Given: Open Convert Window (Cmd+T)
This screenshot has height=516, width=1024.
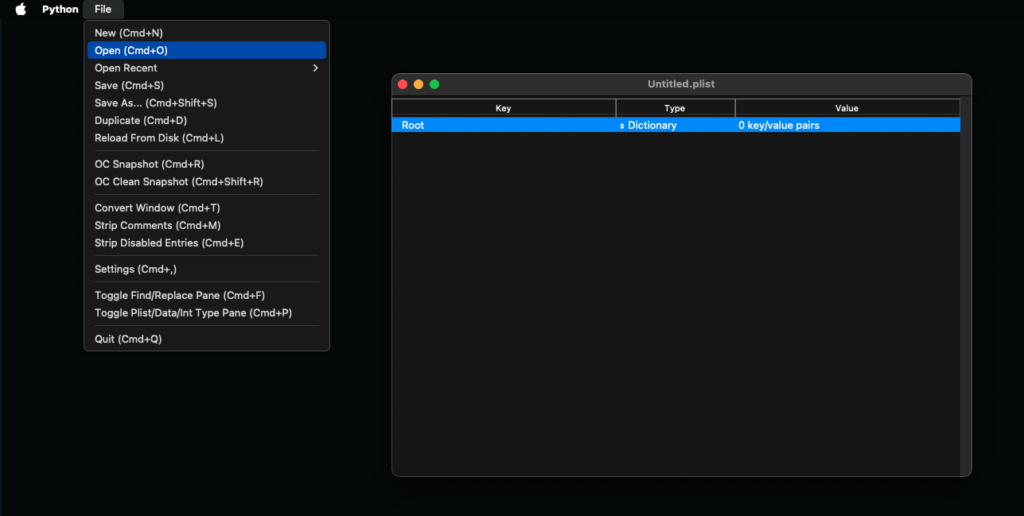Looking at the screenshot, I should (206, 208).
